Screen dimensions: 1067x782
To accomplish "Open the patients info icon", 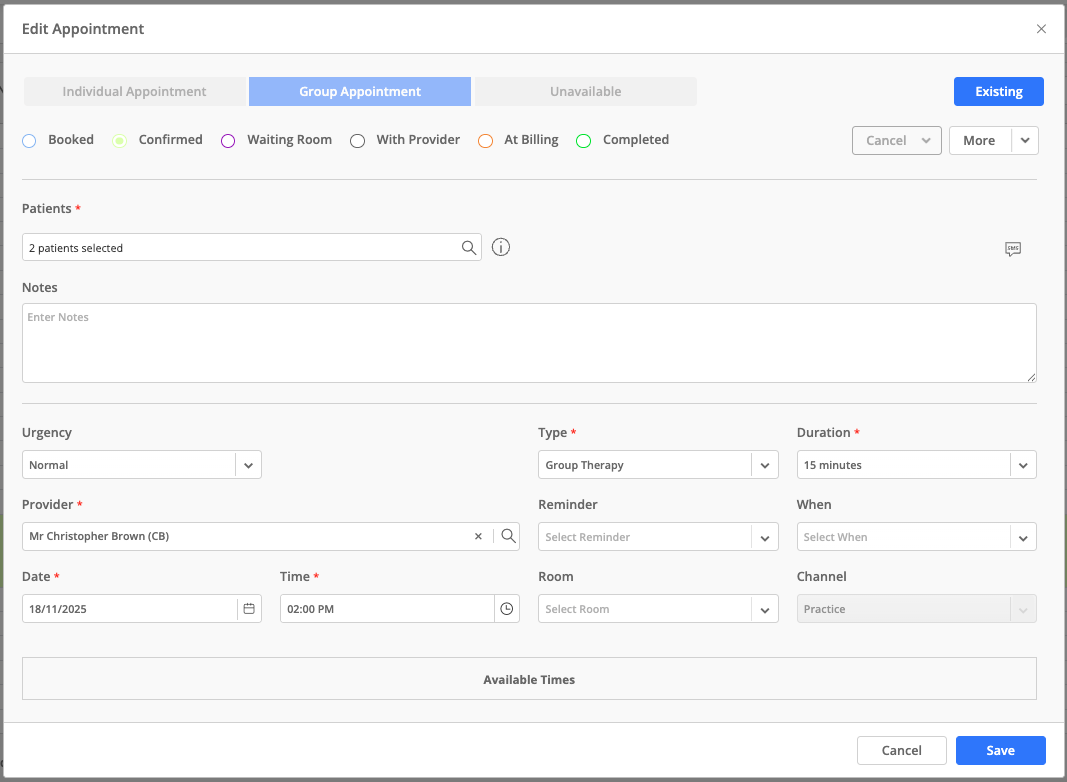I will tap(501, 248).
